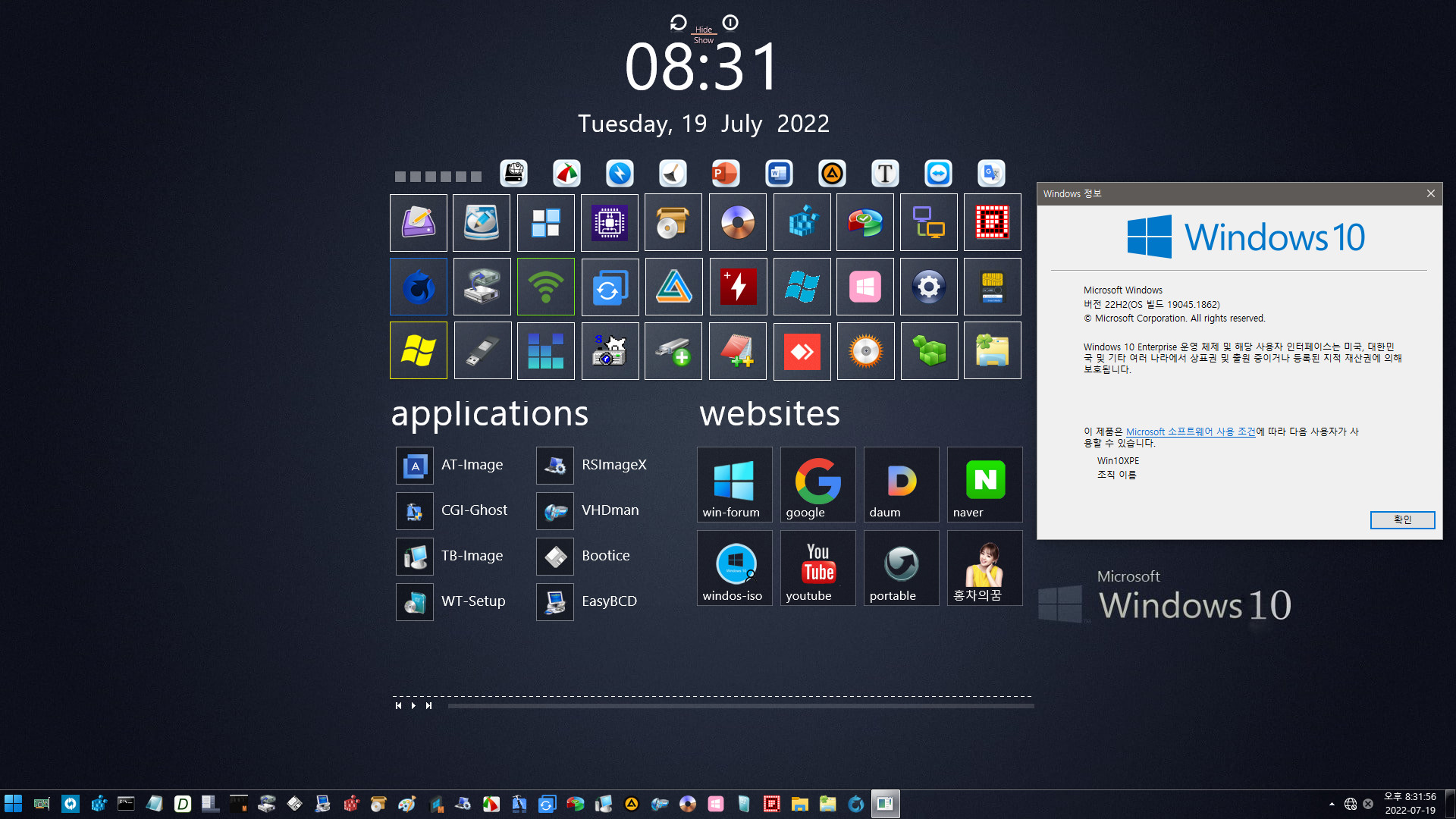
Task: Open the youtube website tile
Action: (x=817, y=568)
